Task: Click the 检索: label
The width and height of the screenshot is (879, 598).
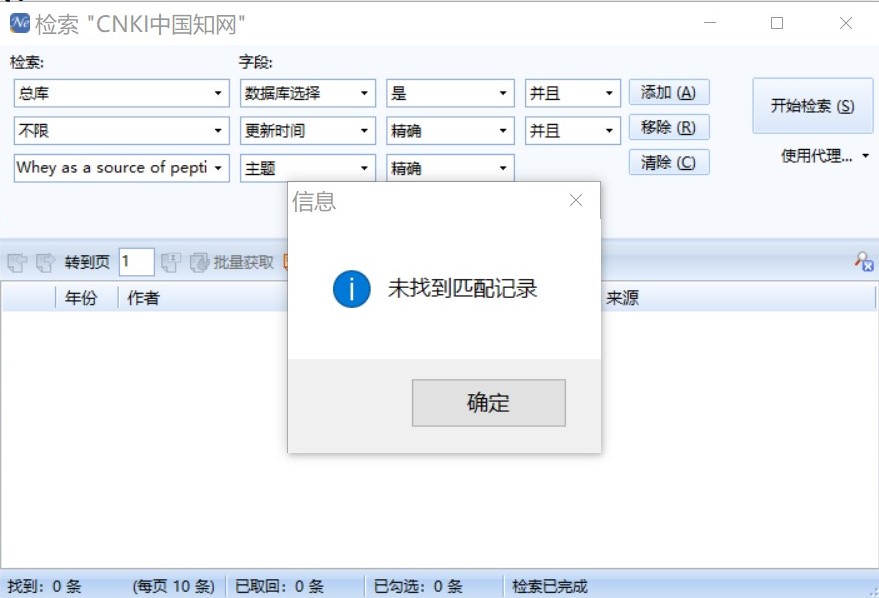Action: coord(27,62)
